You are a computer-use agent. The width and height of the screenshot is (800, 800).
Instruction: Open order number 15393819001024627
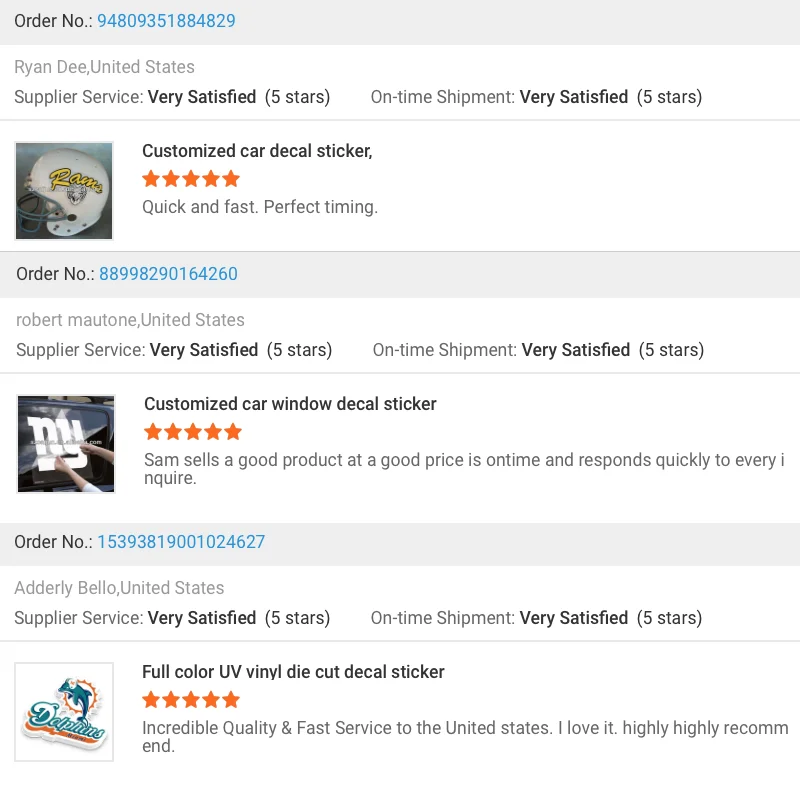181,542
